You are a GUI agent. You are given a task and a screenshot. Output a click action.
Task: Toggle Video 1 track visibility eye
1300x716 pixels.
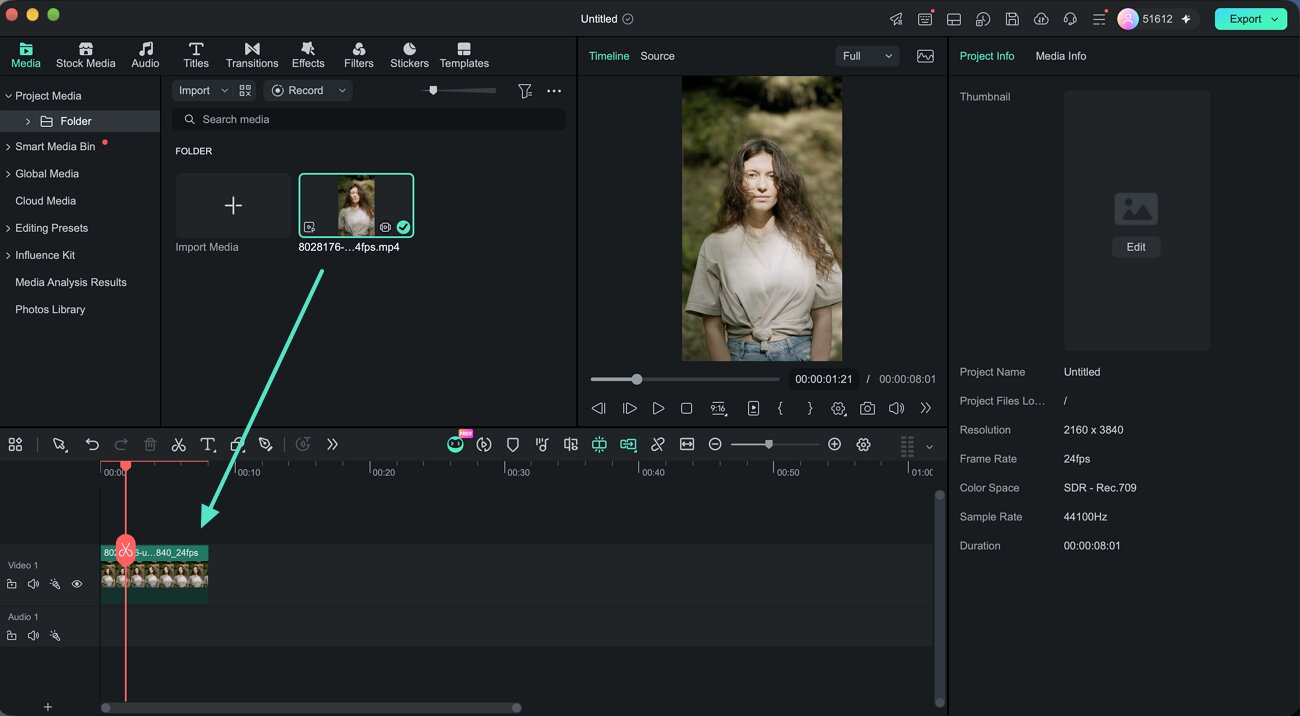click(x=77, y=584)
